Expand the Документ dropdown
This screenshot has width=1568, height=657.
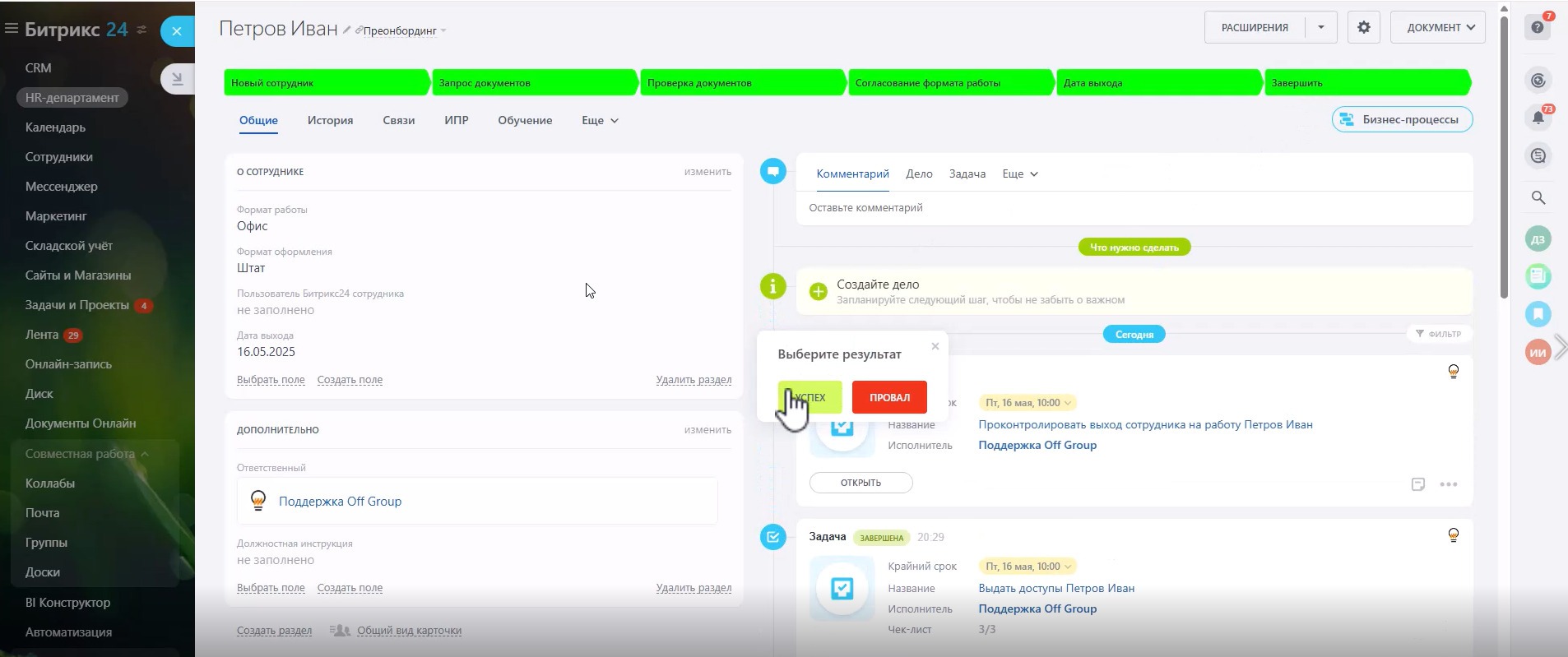[x=1437, y=27]
